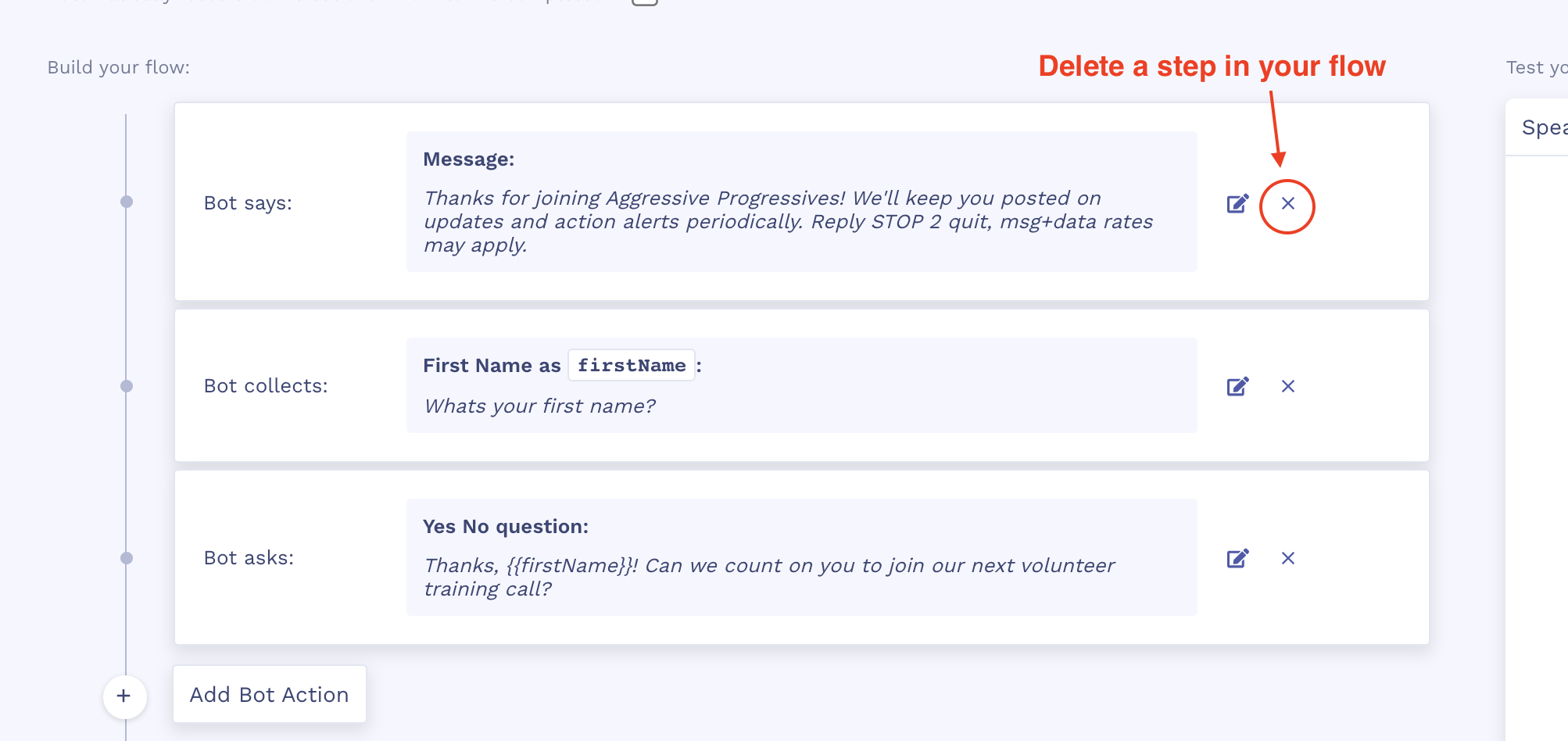Click the plus icon beside Add Bot Action
Screen dimensions: 1568x741
point(124,696)
